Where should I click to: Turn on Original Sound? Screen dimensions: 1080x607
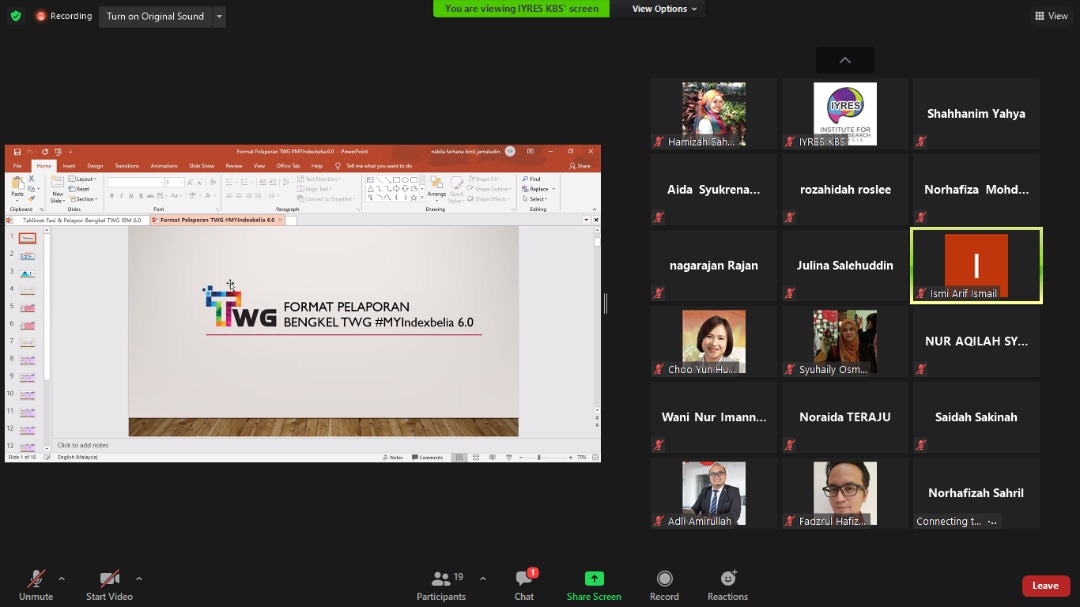pyautogui.click(x=155, y=16)
